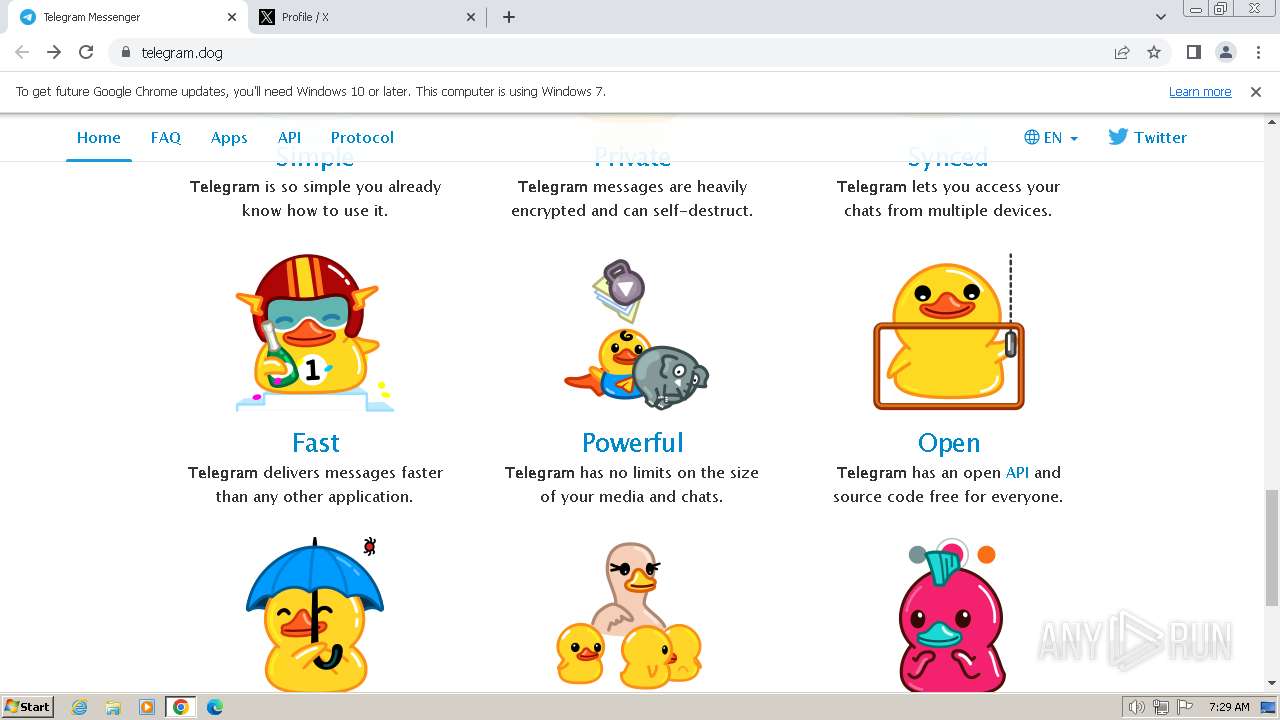Dismiss the Chrome update notification bar
1280x720 pixels.
tap(1256, 91)
